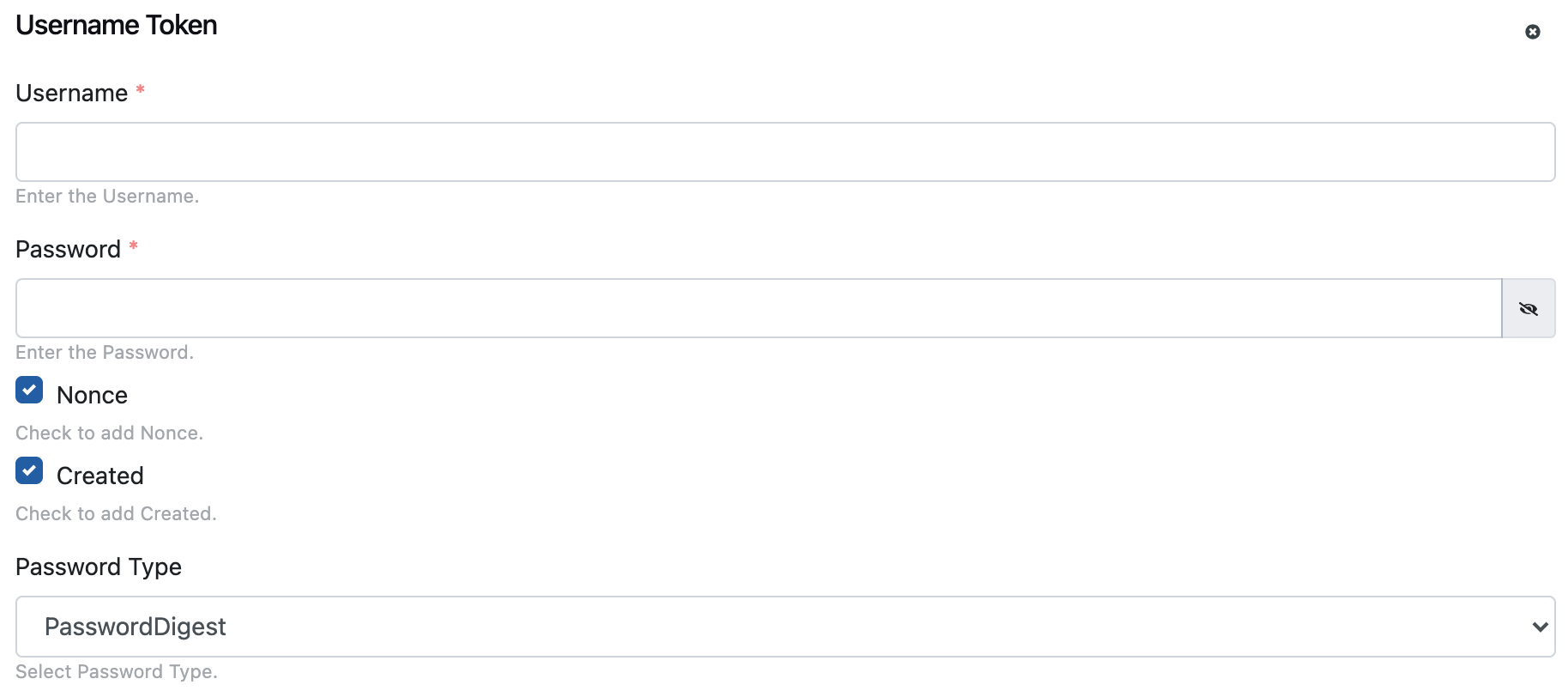Click the red asterisk beside Username
The image size is (1568, 697).
pos(140,90)
